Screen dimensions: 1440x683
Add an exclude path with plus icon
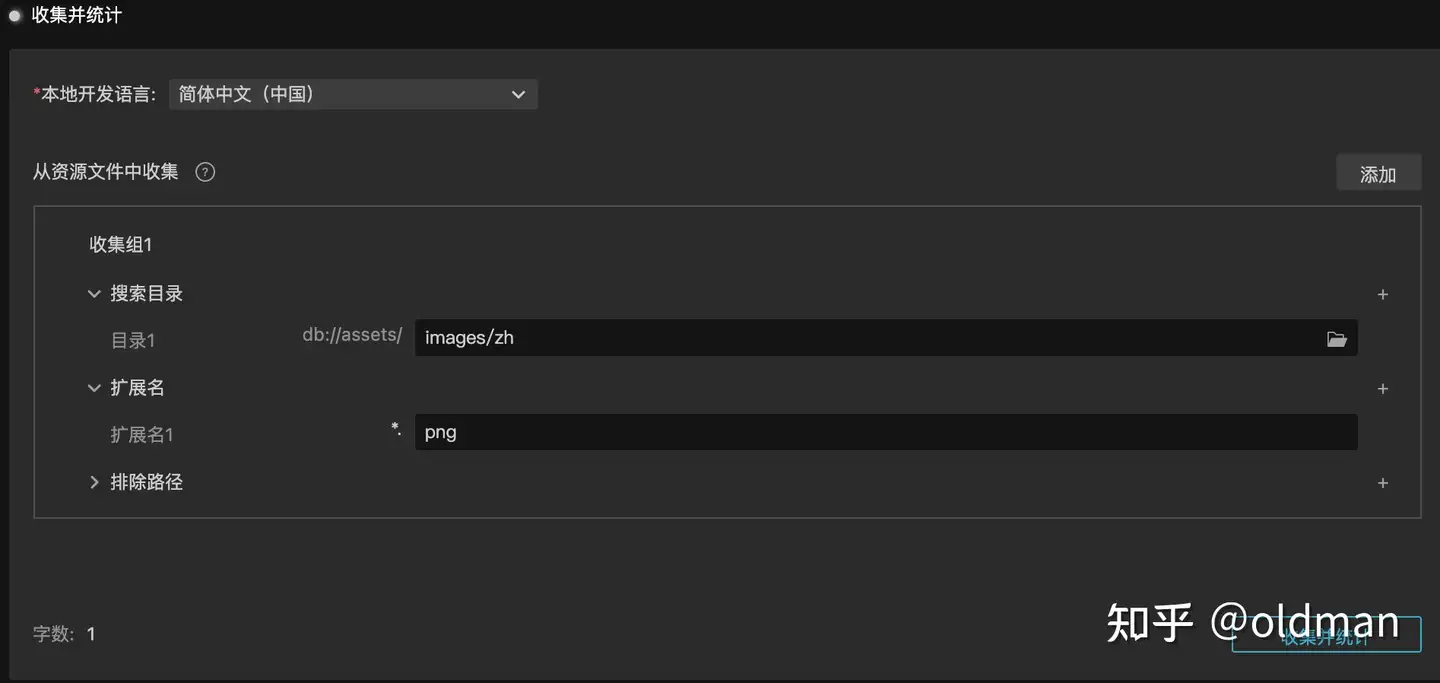(1383, 483)
